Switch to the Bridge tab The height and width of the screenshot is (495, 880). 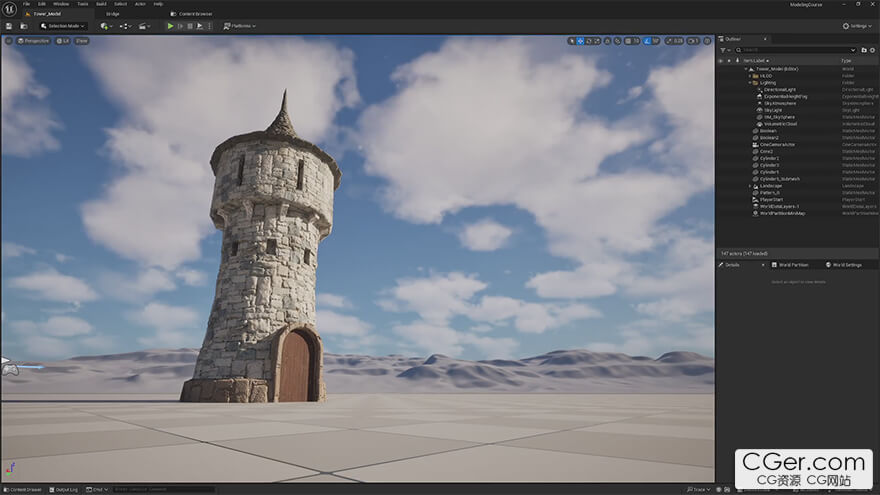pyautogui.click(x=113, y=13)
